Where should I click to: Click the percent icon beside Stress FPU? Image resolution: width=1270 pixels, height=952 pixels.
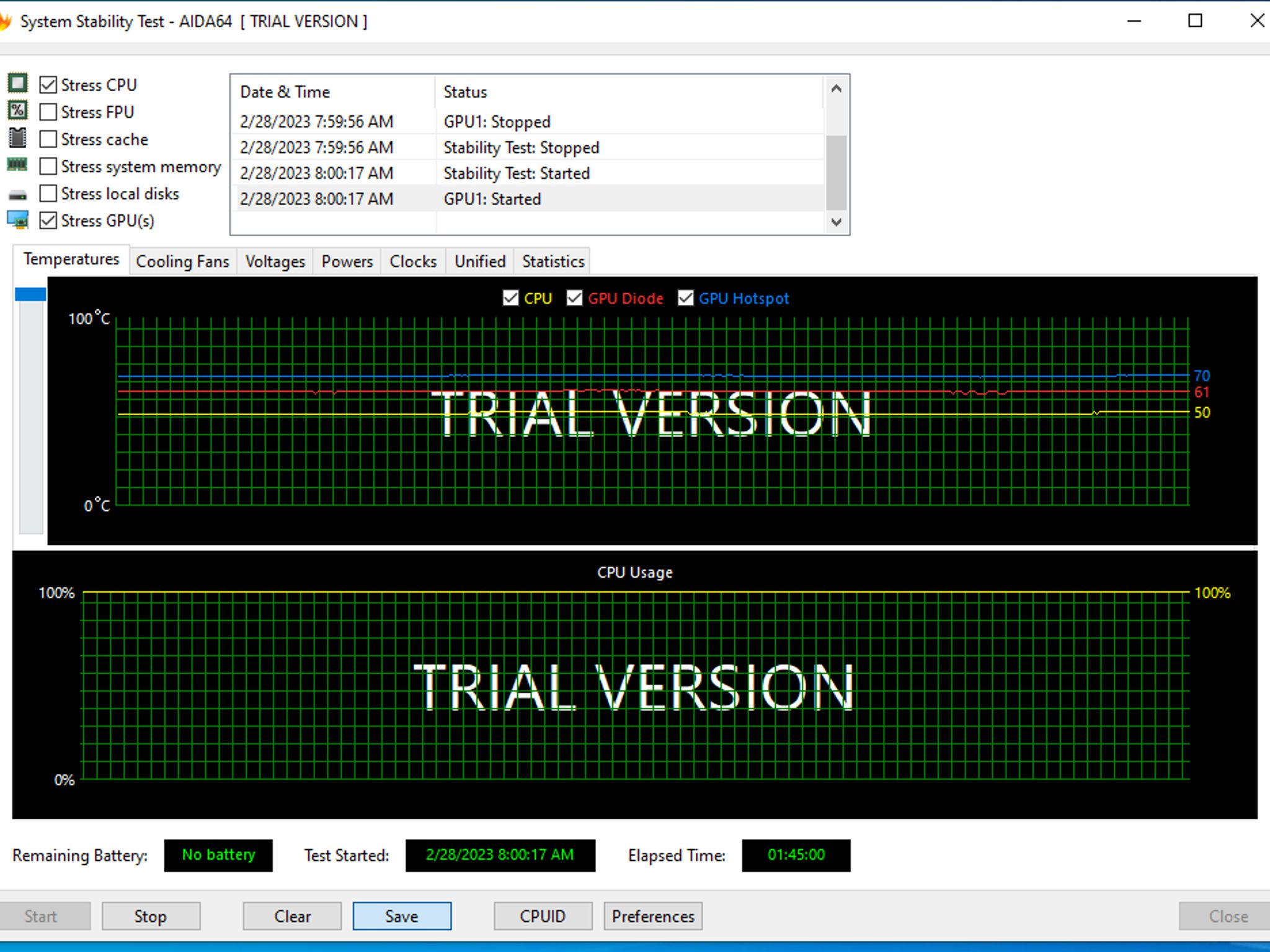pyautogui.click(x=17, y=110)
